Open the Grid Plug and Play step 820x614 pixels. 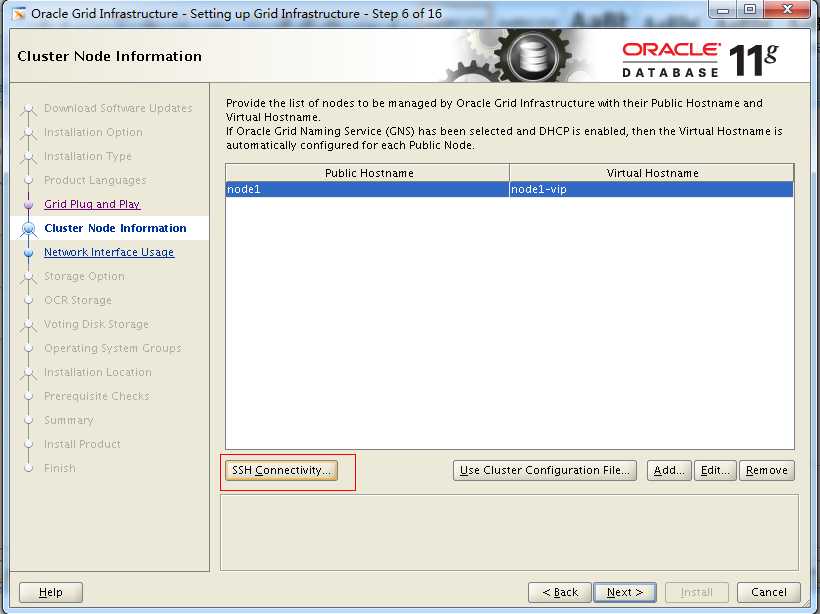[92, 204]
